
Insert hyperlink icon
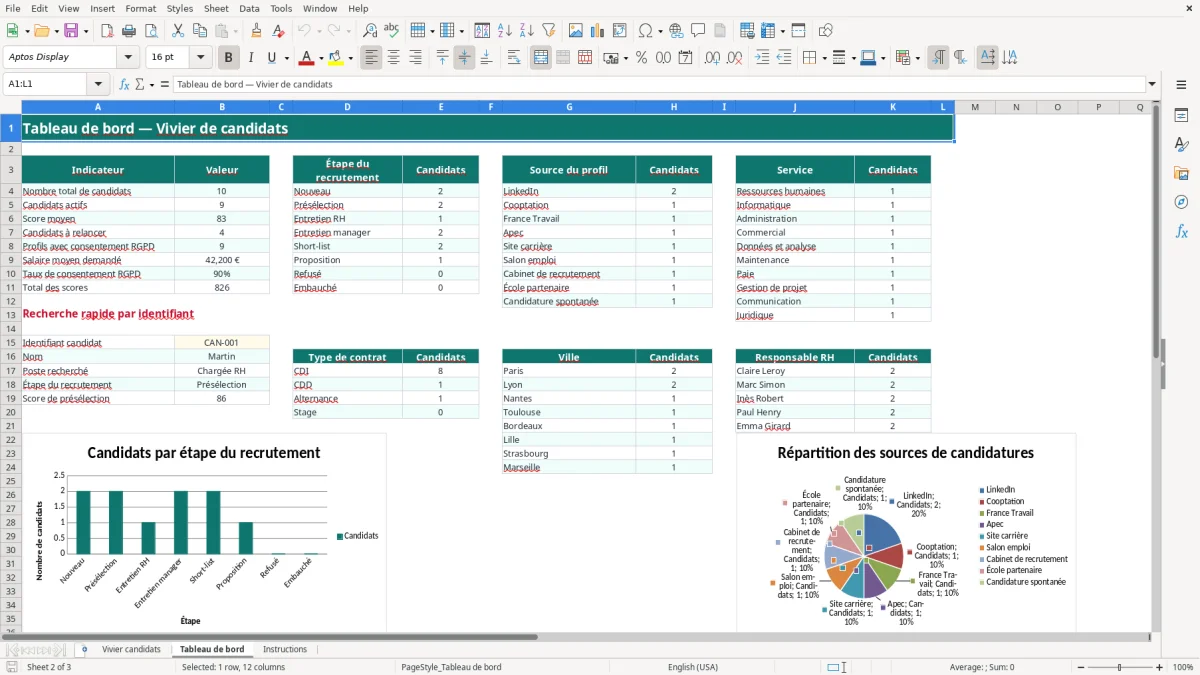pos(676,31)
